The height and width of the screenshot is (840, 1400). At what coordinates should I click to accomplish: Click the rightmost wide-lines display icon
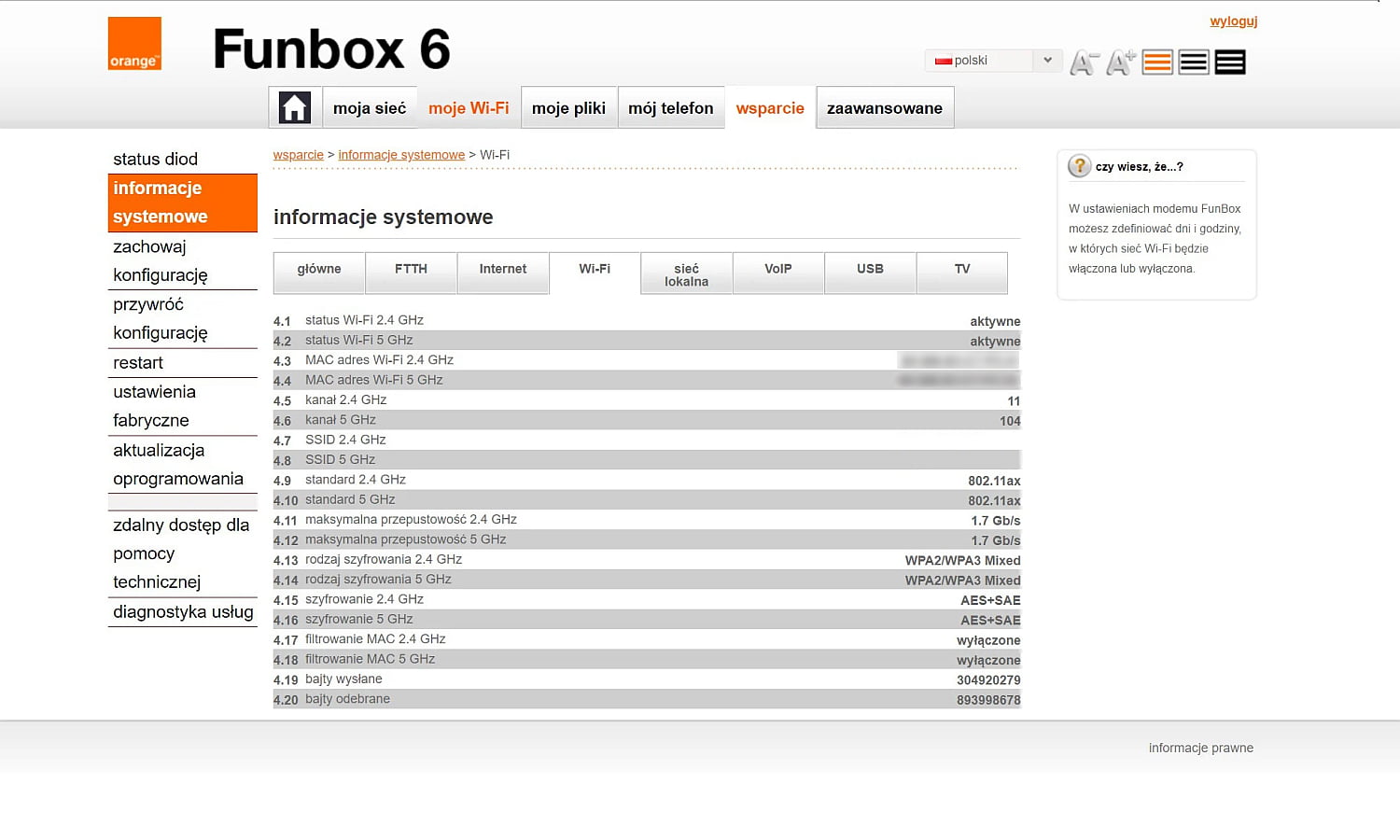[x=1229, y=62]
